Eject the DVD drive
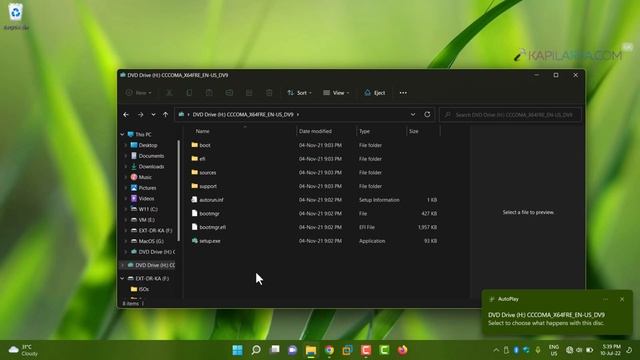Viewport: 640px width, 360px height. (375, 93)
